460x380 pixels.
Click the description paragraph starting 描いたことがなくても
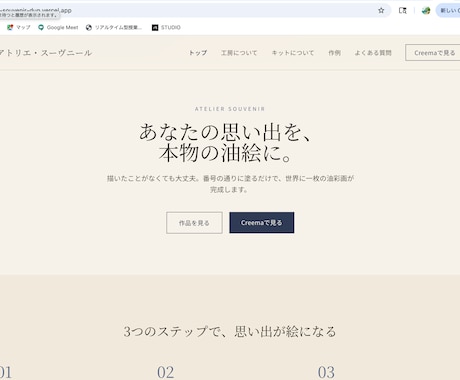[230, 184]
